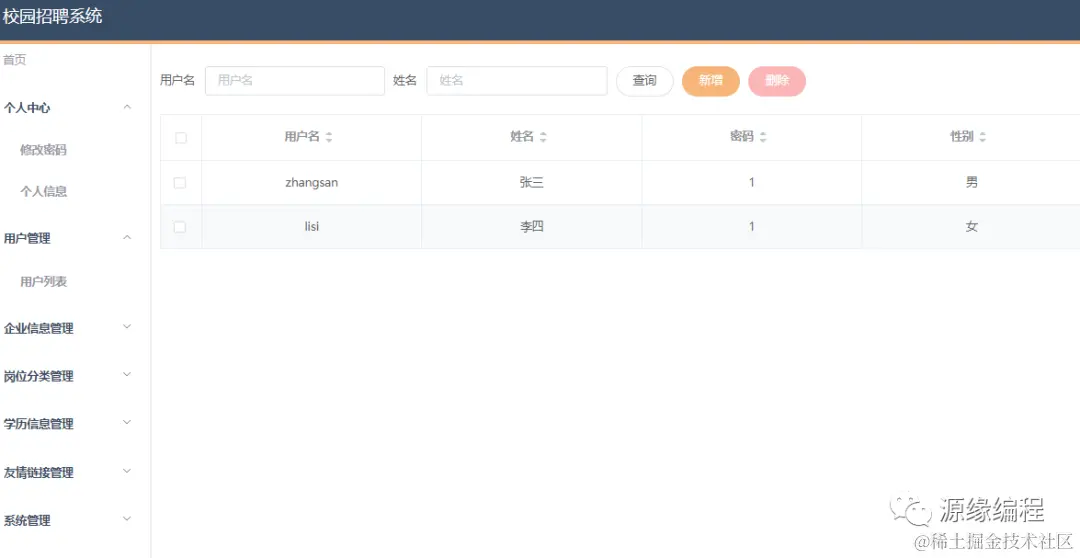Select the 学历信息管理 menu label
This screenshot has height=558, width=1080.
coord(39,424)
